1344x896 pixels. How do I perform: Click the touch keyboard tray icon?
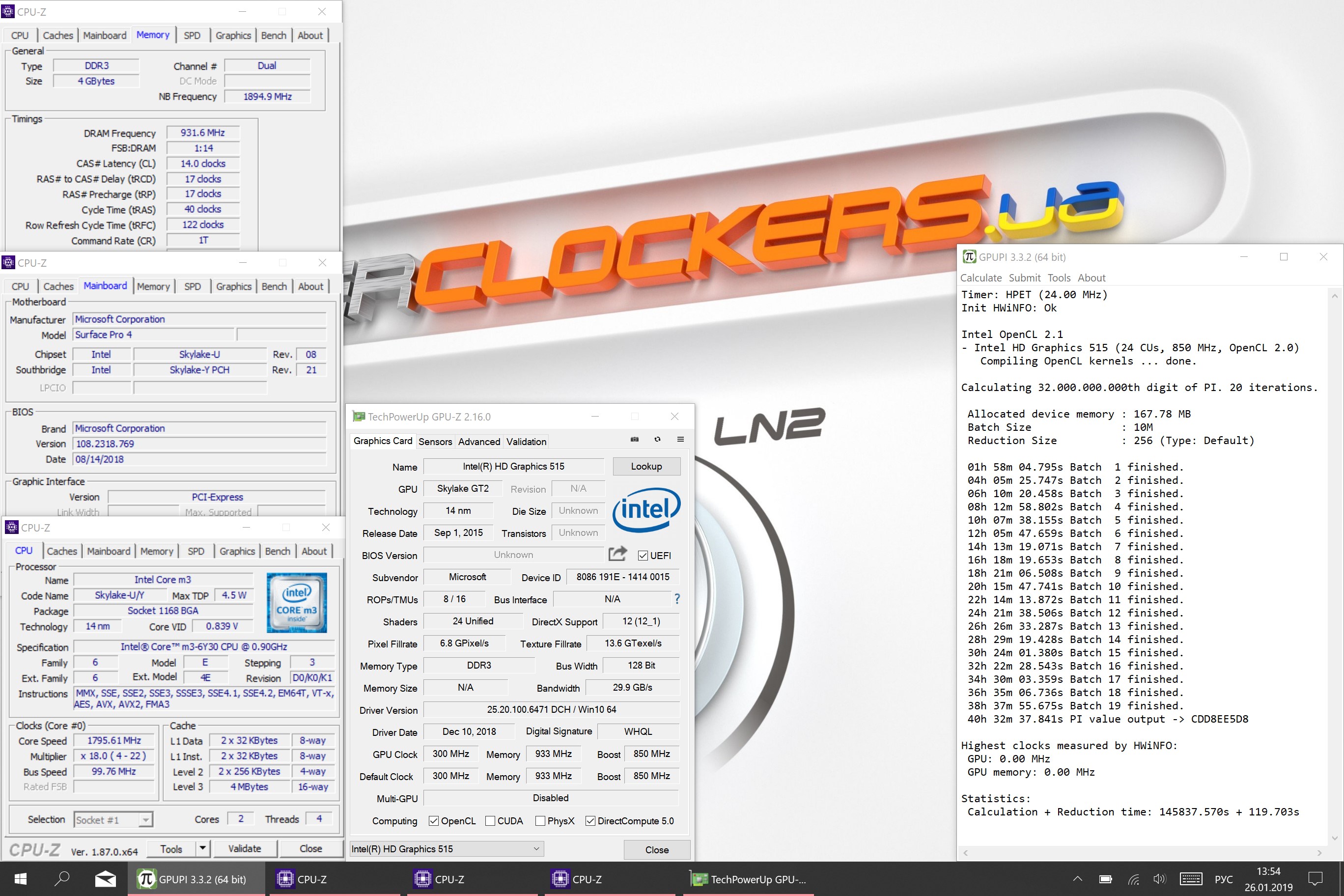[x=1191, y=879]
